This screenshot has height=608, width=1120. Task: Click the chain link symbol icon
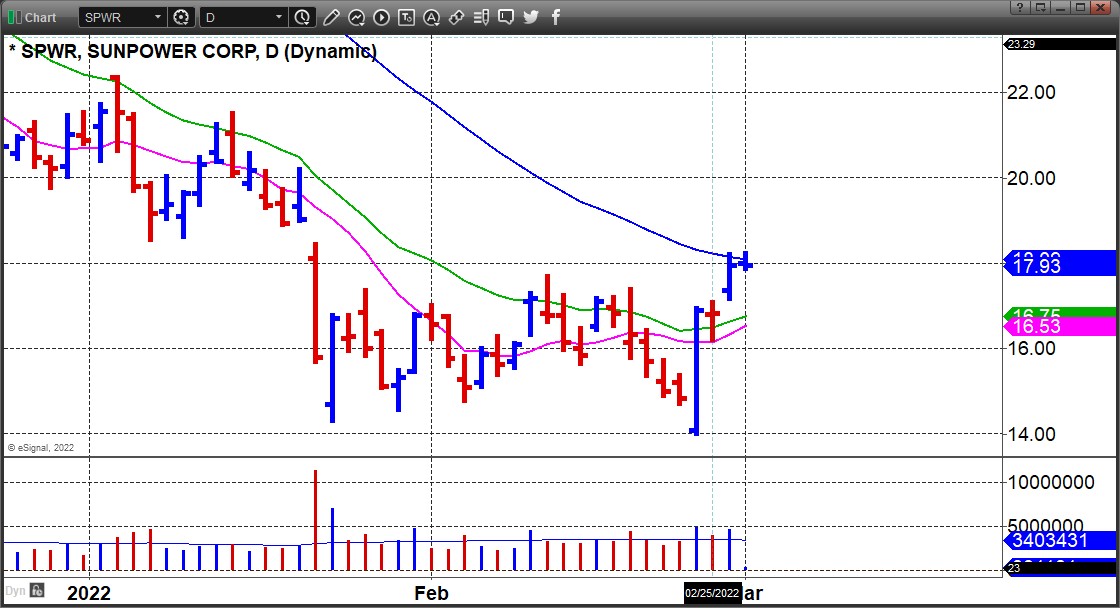pos(456,17)
